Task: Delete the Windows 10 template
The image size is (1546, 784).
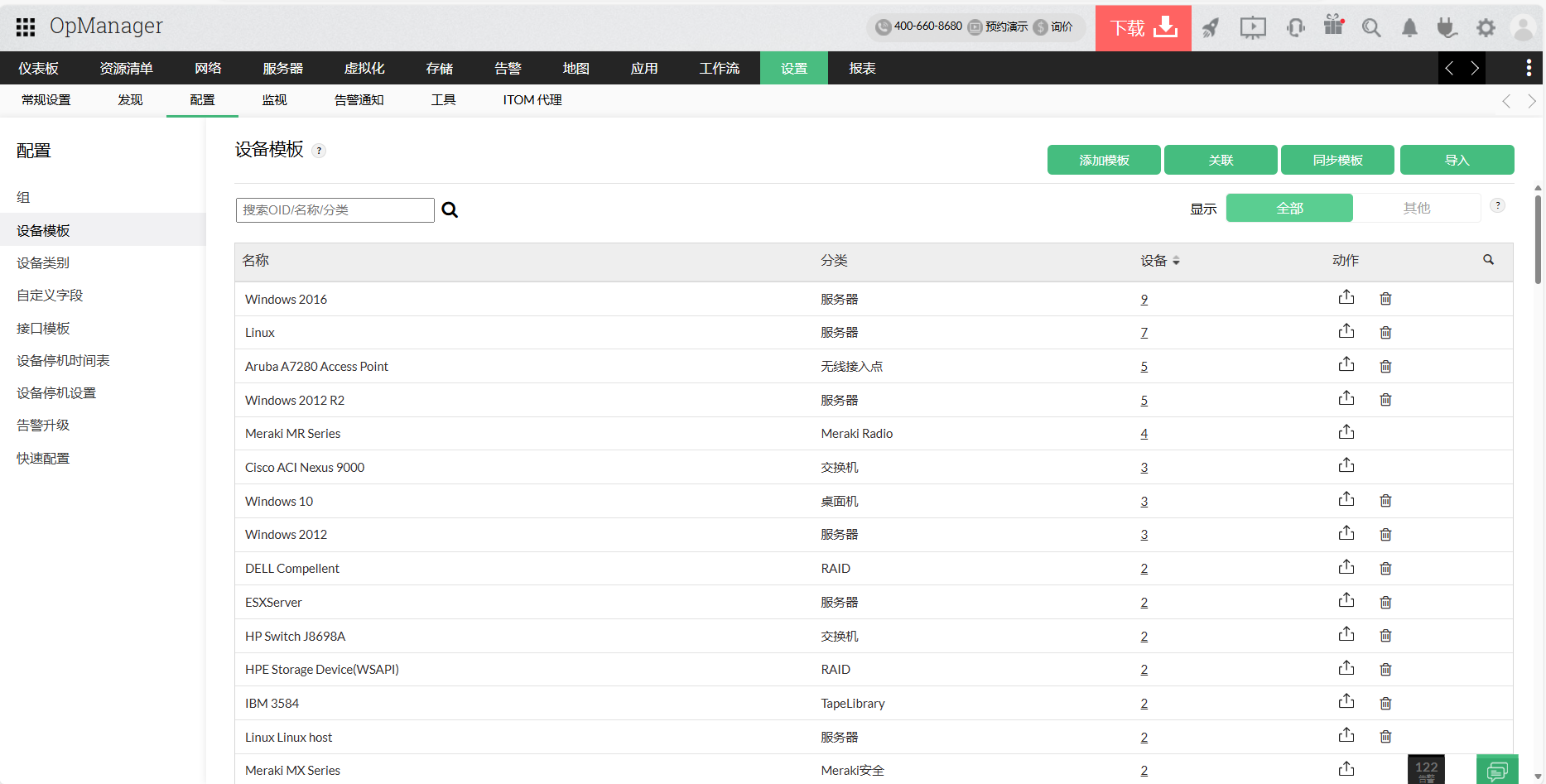Action: pos(1385,500)
